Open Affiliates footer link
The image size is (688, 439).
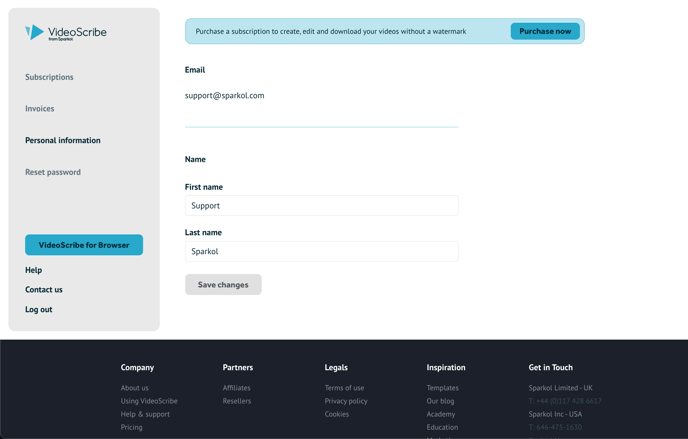coord(236,388)
